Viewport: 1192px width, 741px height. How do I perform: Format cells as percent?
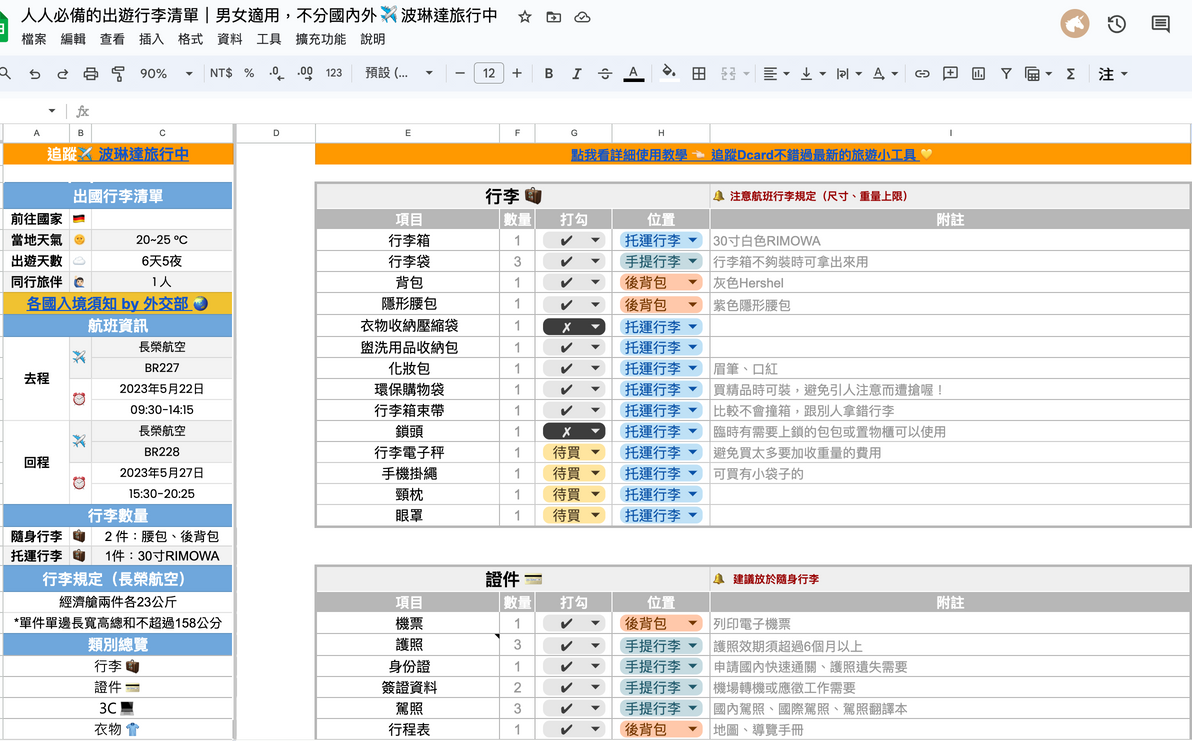tap(249, 73)
